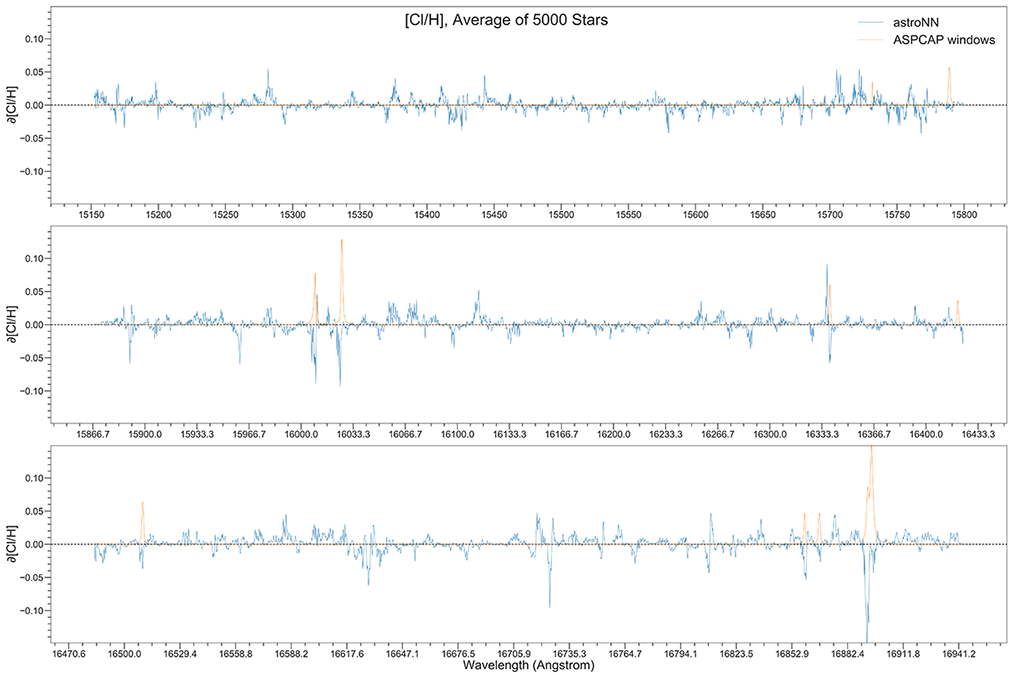This screenshot has width=1013, height=675.
Task: Click the orange ASPCAP legend line swatch
Action: (x=871, y=40)
